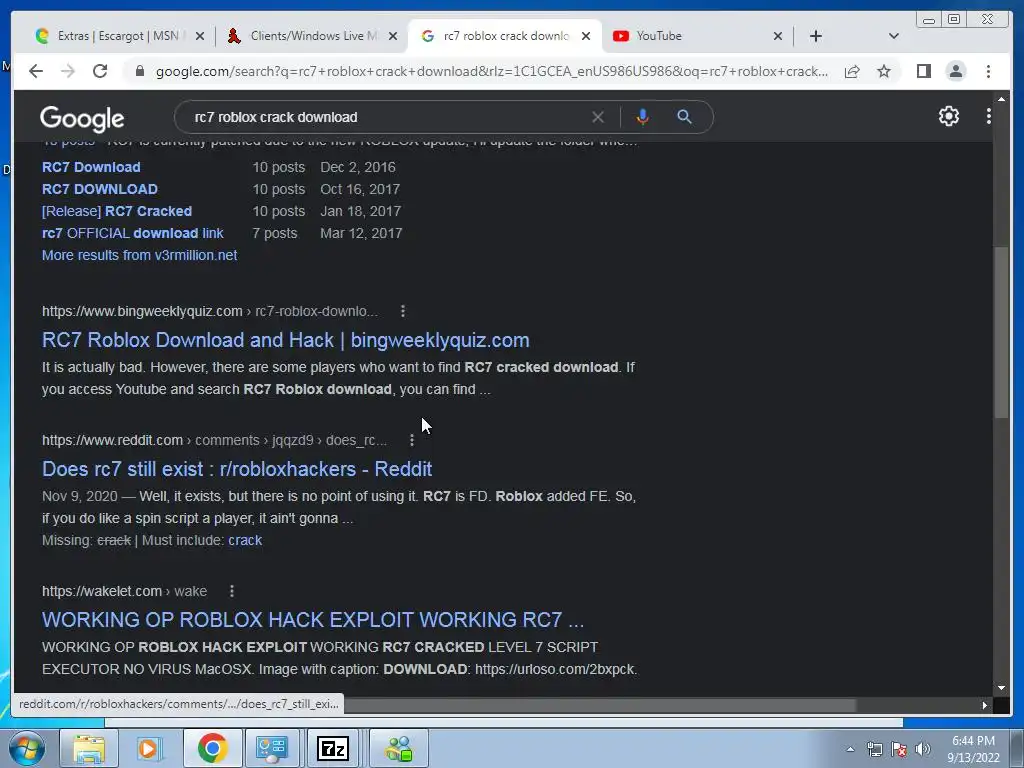
Task: Open Does rc7 still exist Reddit result
Action: point(237,469)
